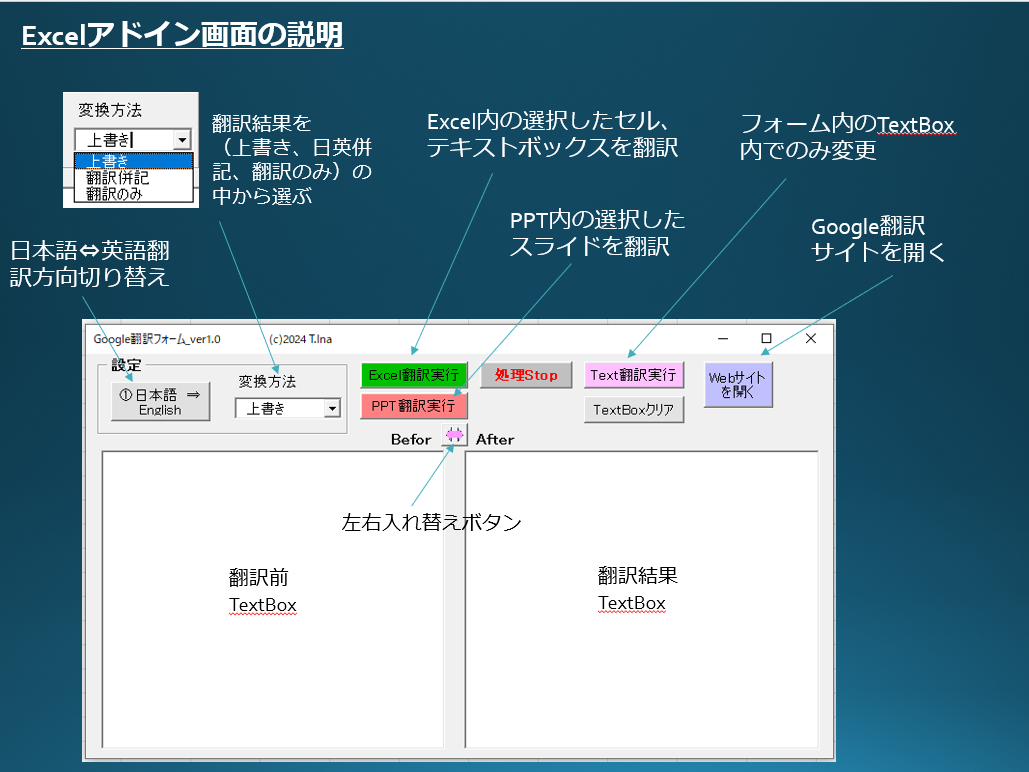Click the Befor label above the left textbox

point(412,436)
